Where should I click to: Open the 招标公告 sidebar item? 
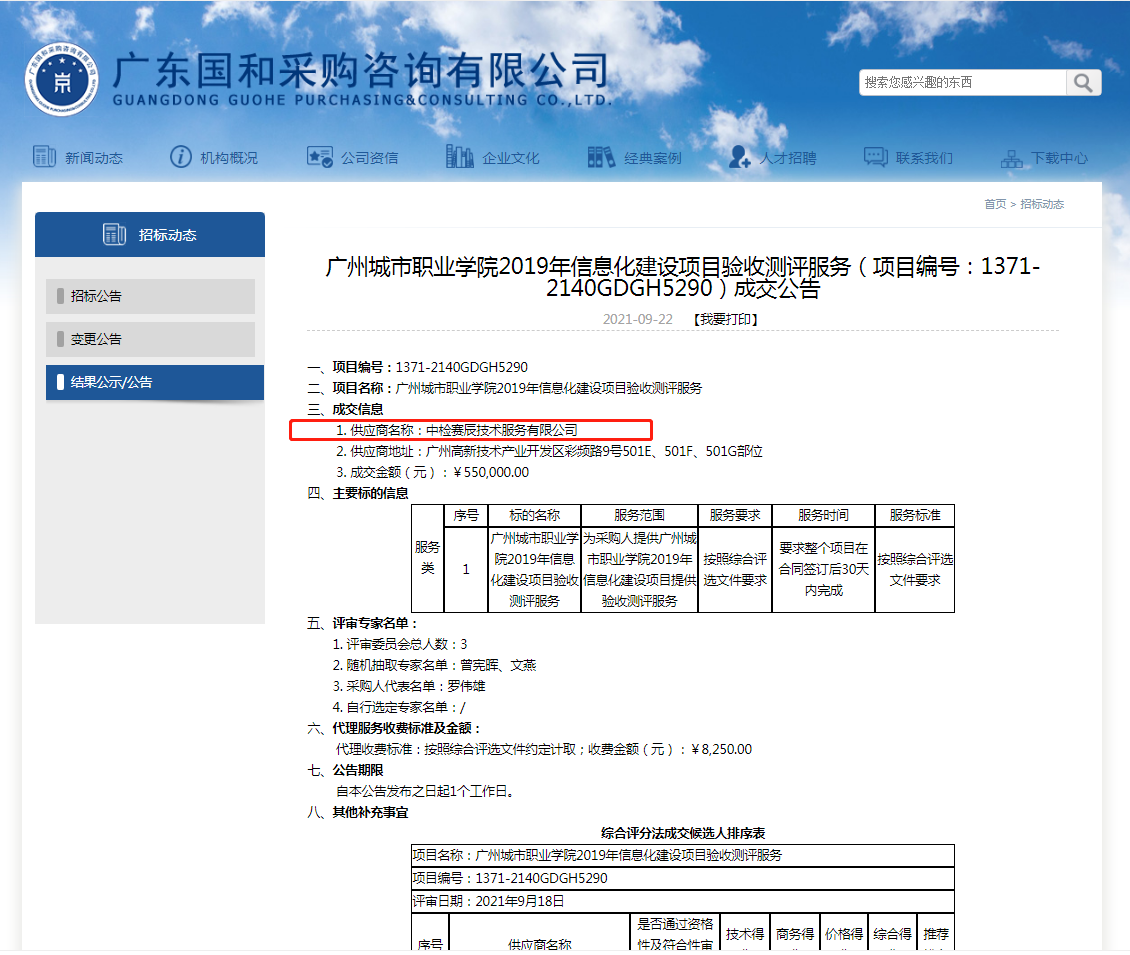pyautogui.click(x=150, y=296)
